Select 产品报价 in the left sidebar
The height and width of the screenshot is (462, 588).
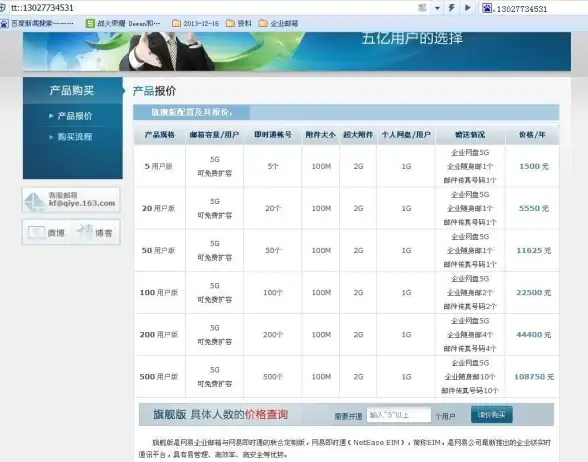[74, 116]
